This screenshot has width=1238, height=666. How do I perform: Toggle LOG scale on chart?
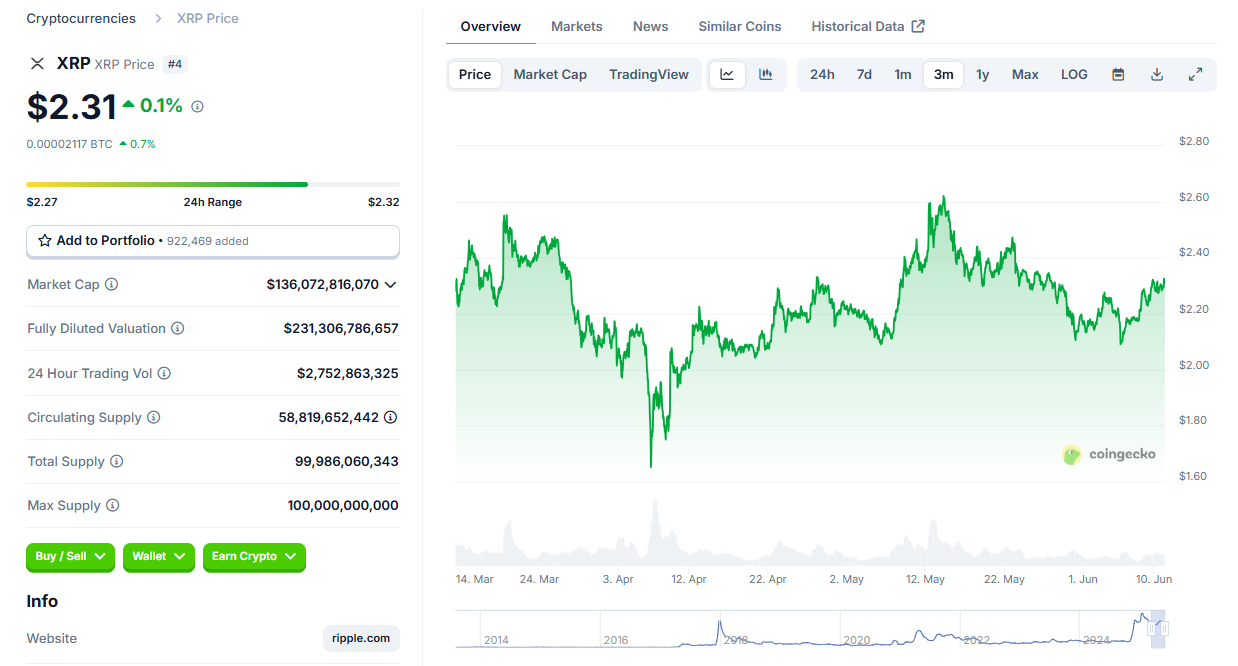pos(1074,75)
